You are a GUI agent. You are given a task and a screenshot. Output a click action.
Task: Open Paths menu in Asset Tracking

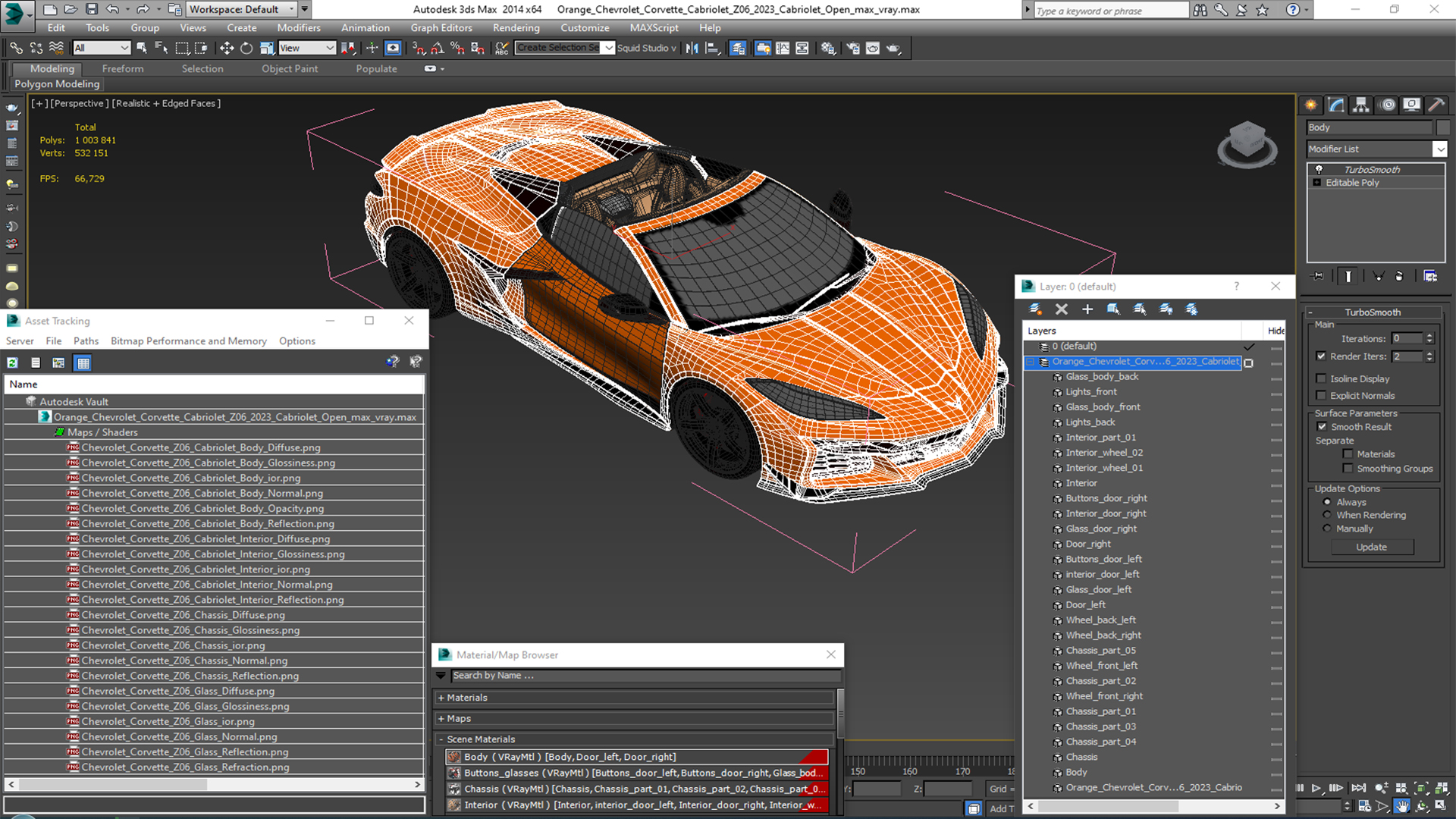pos(86,341)
